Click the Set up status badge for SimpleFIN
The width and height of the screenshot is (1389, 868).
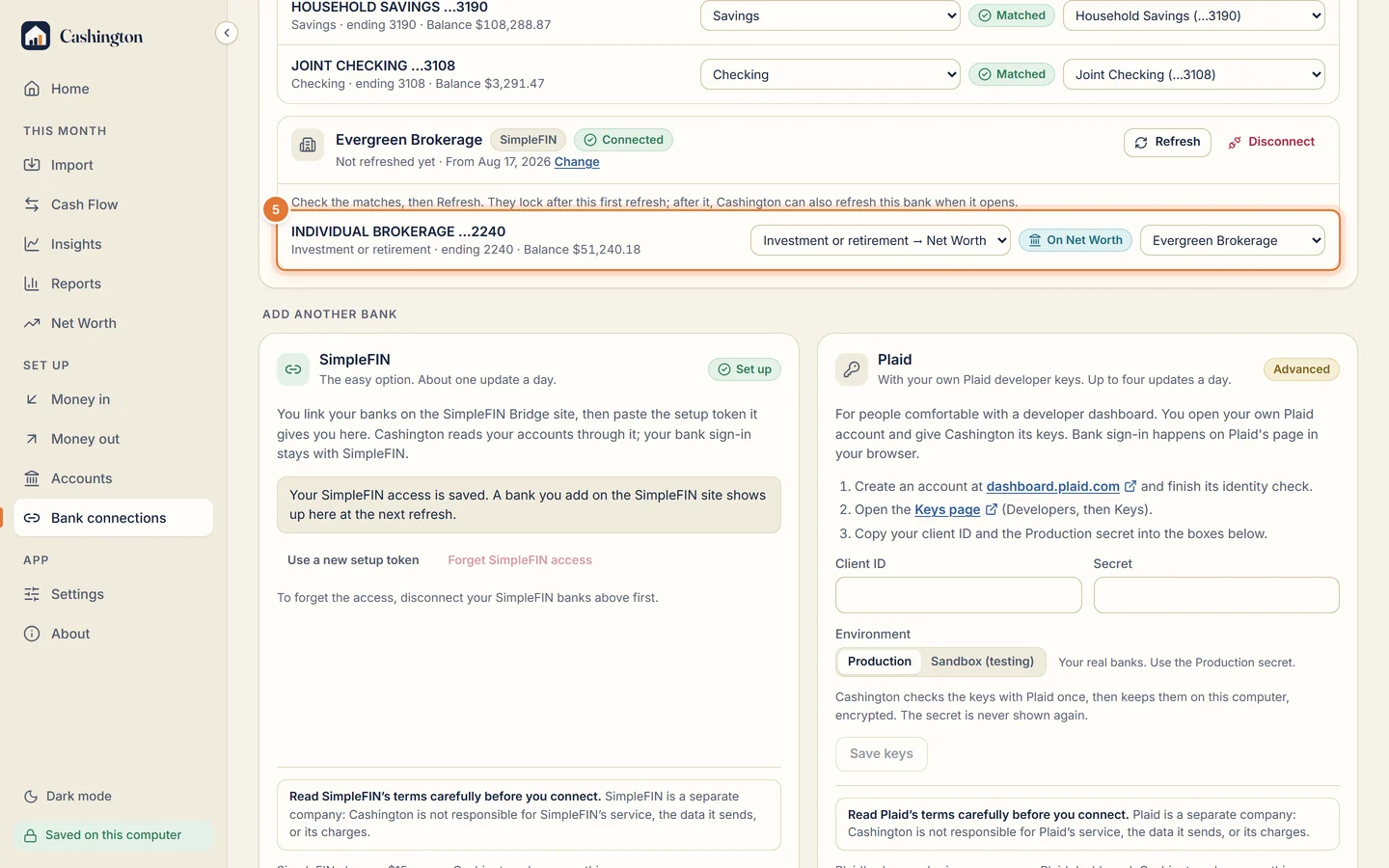[744, 369]
